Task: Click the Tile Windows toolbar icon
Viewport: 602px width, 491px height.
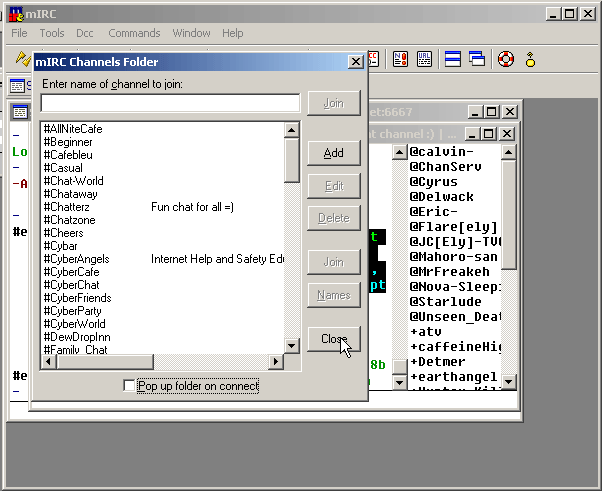Action: coord(453,59)
